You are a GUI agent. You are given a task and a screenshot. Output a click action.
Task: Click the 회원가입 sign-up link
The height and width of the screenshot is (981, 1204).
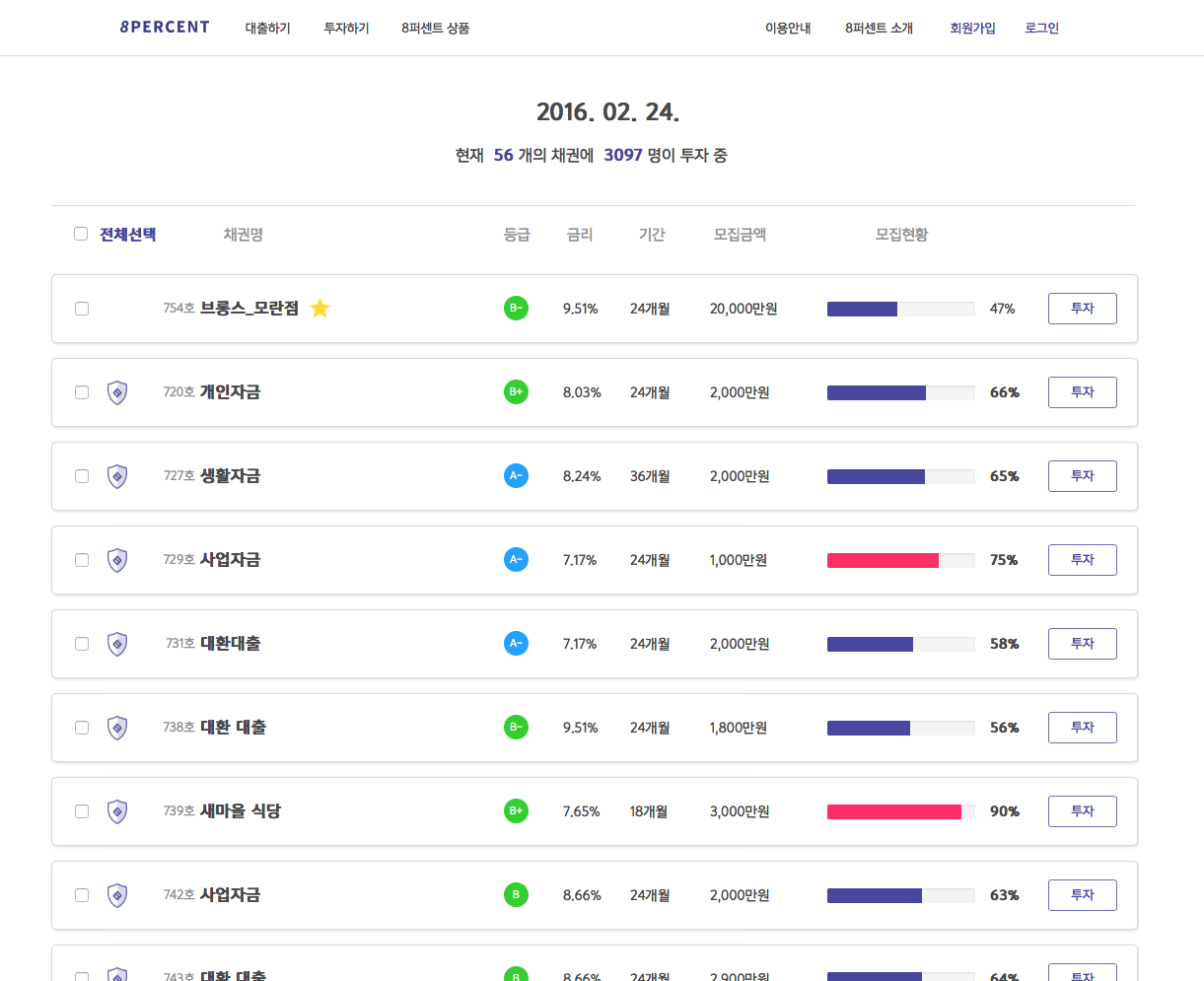(972, 28)
